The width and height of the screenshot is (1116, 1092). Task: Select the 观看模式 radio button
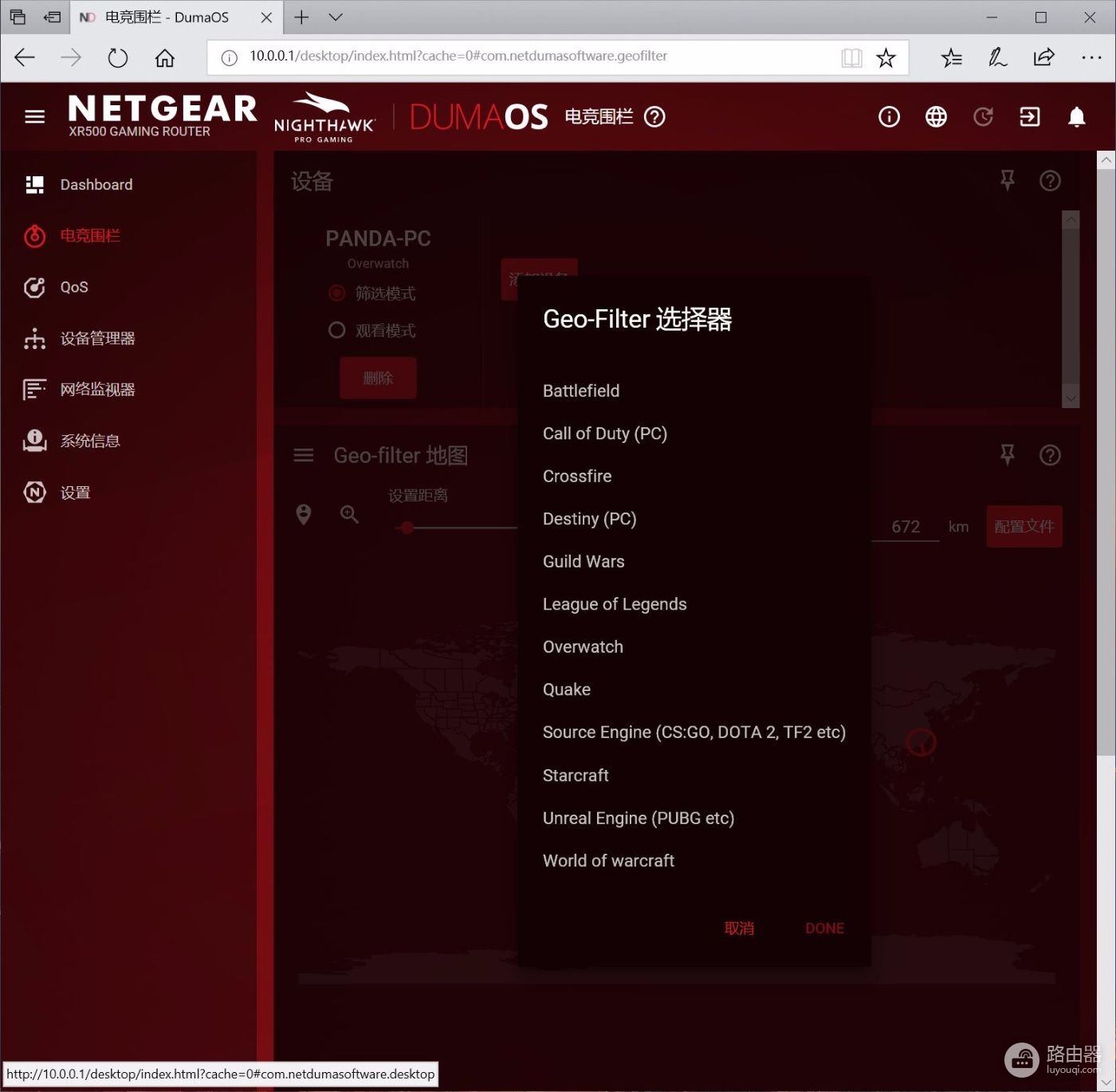[337, 330]
